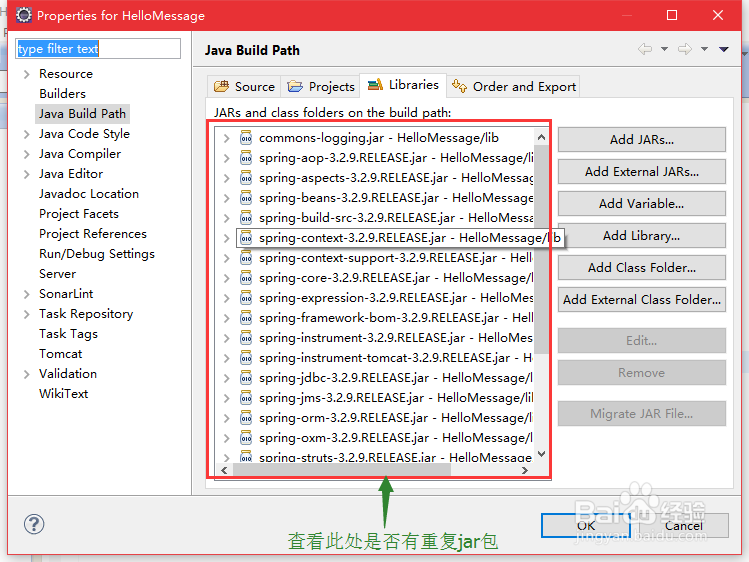Dismiss dialog with Cancel button
Image resolution: width=749 pixels, height=562 pixels.
pyautogui.click(x=684, y=525)
